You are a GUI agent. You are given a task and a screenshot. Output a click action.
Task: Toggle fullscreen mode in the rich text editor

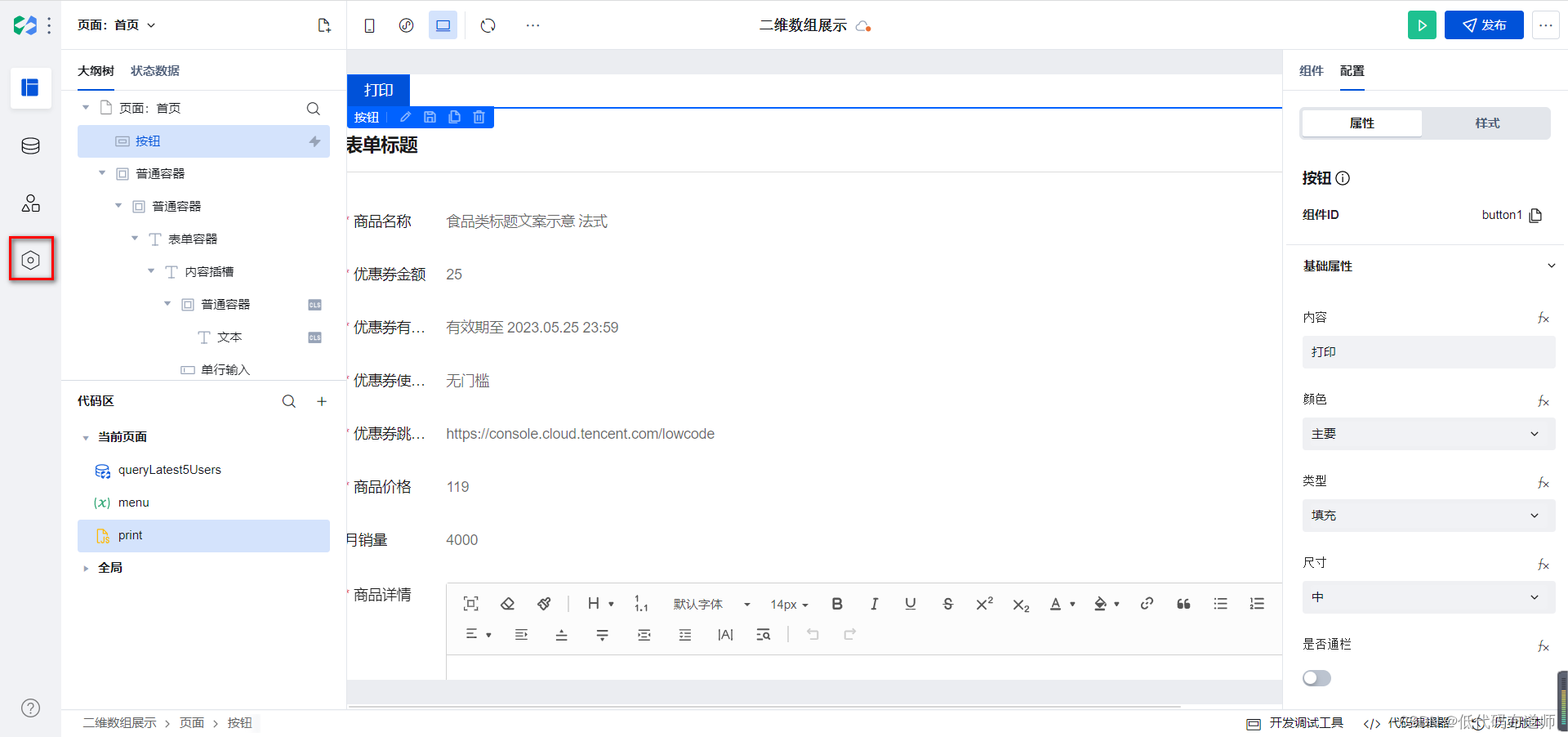click(470, 604)
